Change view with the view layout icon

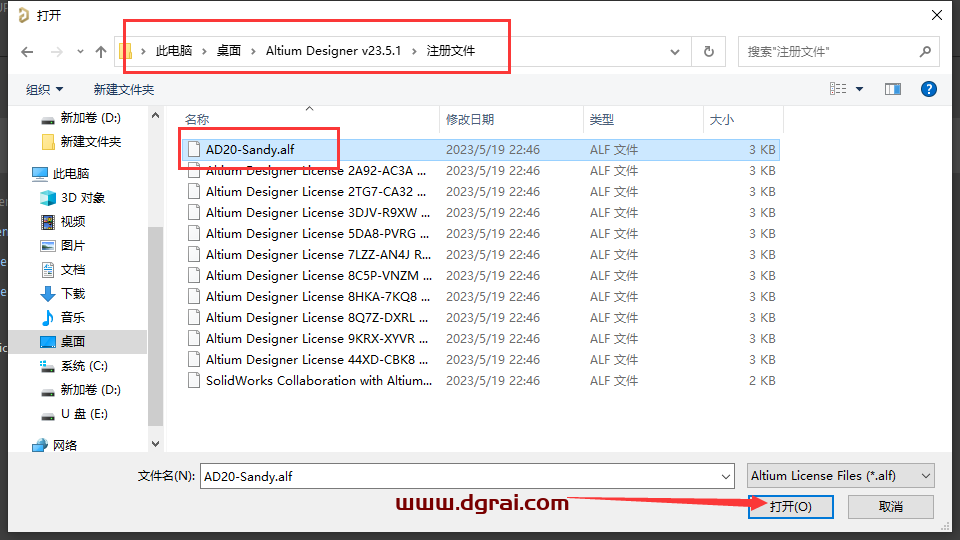point(838,89)
